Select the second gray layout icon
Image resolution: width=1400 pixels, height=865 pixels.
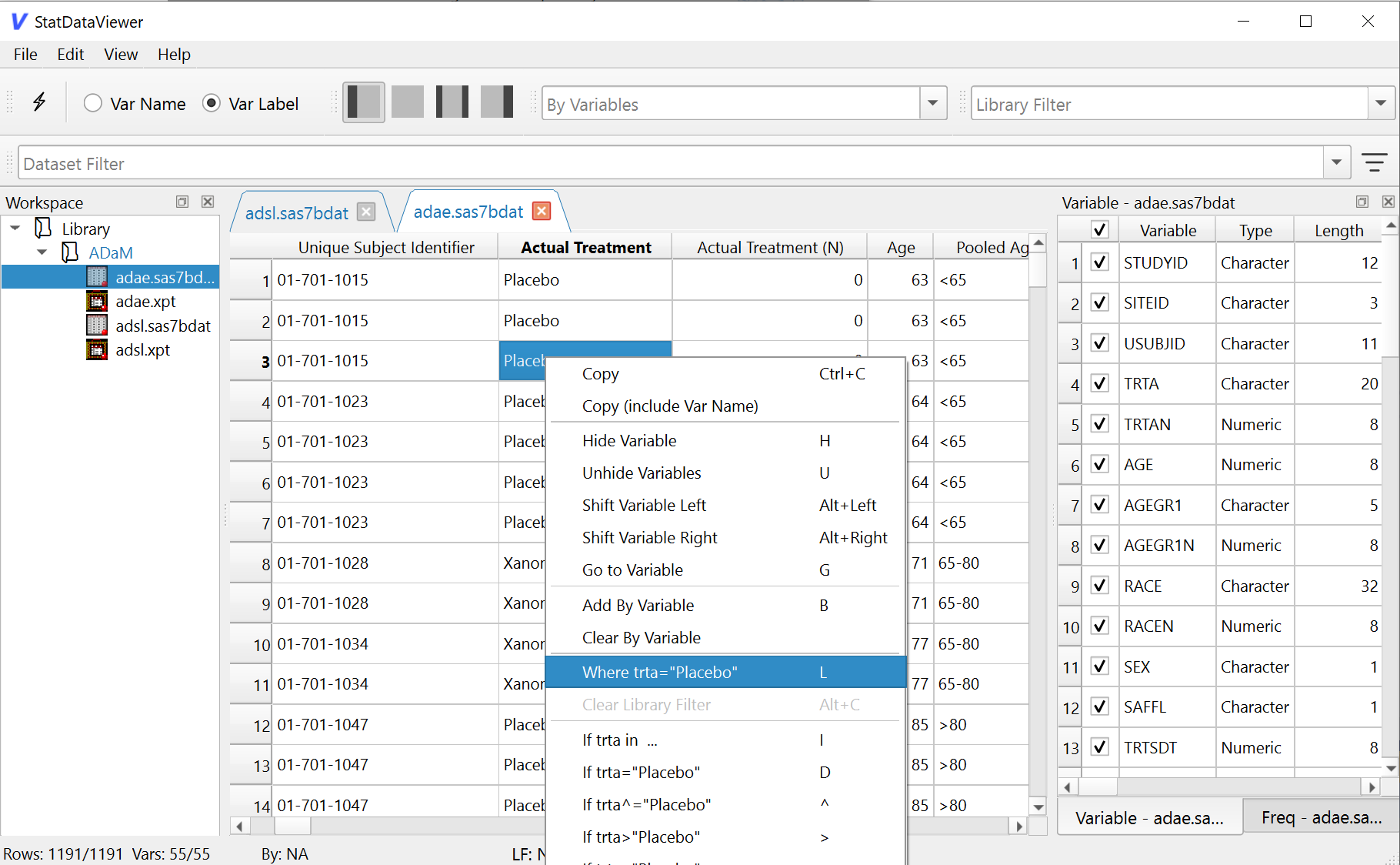point(408,102)
